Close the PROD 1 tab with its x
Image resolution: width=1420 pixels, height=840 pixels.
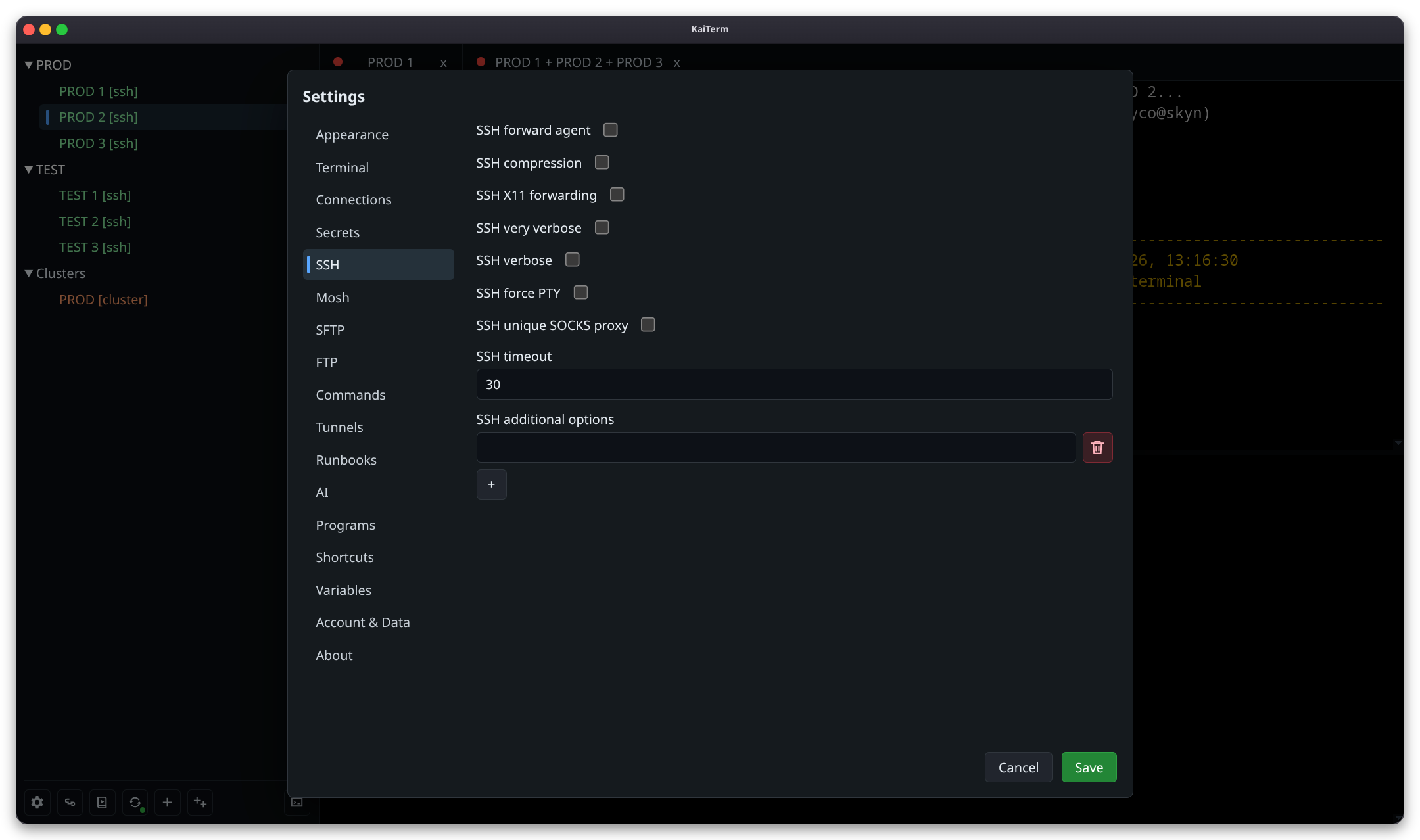pyautogui.click(x=444, y=63)
